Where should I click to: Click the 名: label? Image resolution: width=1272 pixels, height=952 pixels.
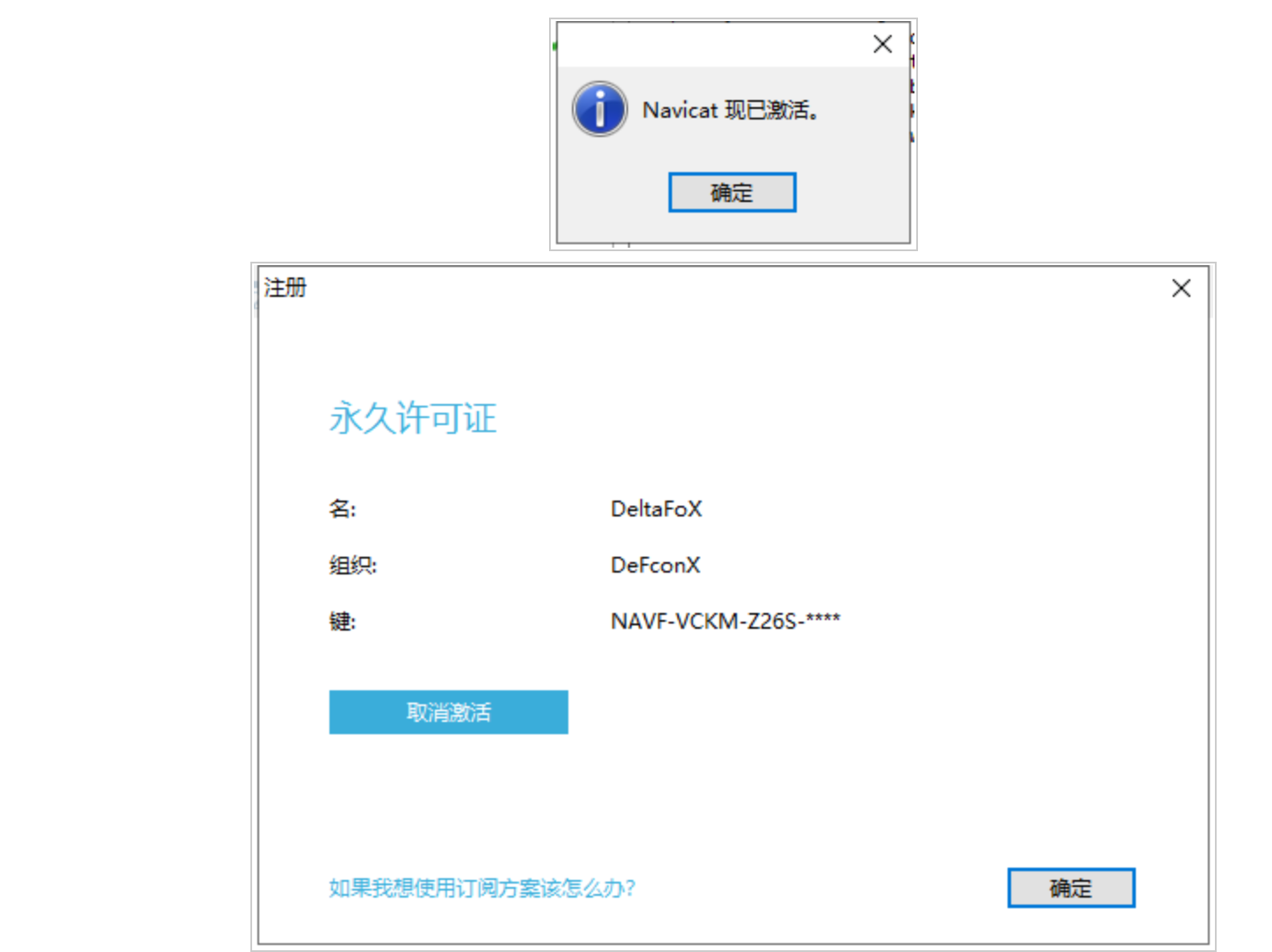pos(342,508)
